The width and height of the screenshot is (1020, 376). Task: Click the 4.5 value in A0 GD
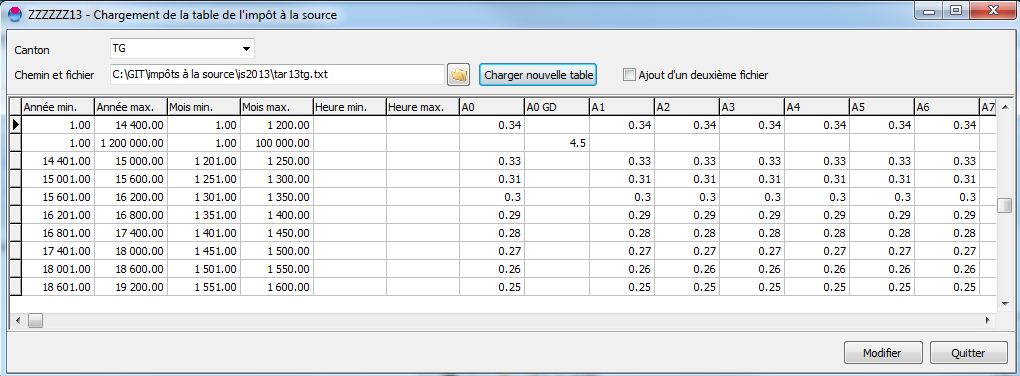pos(556,143)
